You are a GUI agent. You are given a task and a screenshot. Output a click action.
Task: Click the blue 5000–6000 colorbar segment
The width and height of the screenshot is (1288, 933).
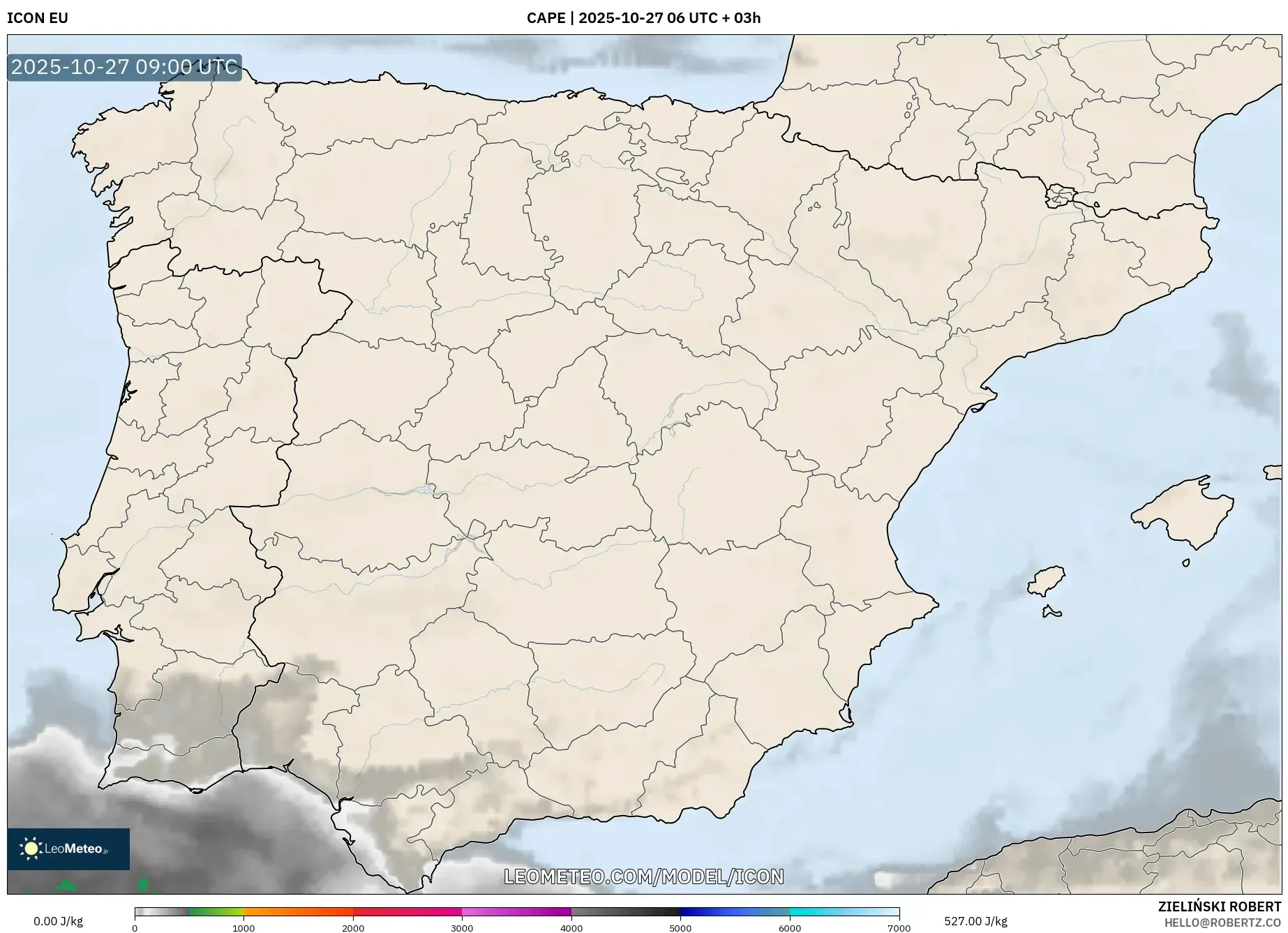click(735, 911)
